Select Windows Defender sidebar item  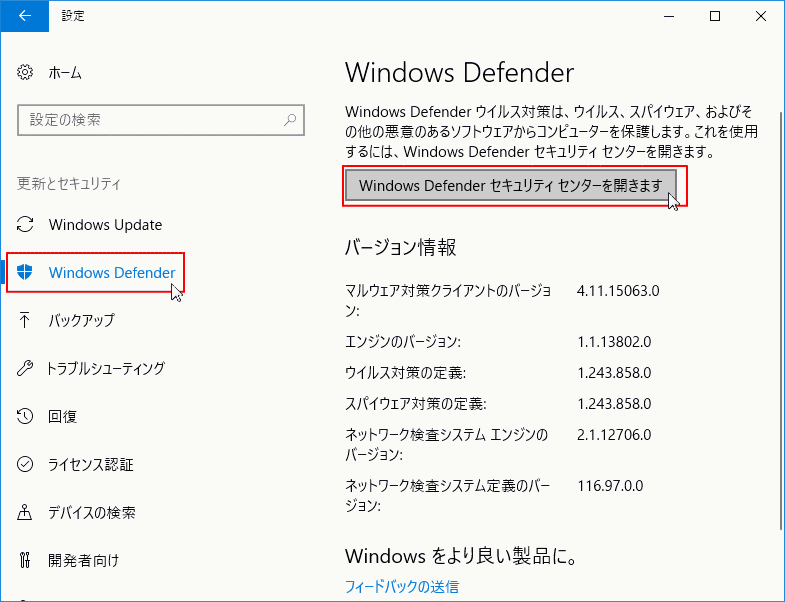[x=112, y=272]
